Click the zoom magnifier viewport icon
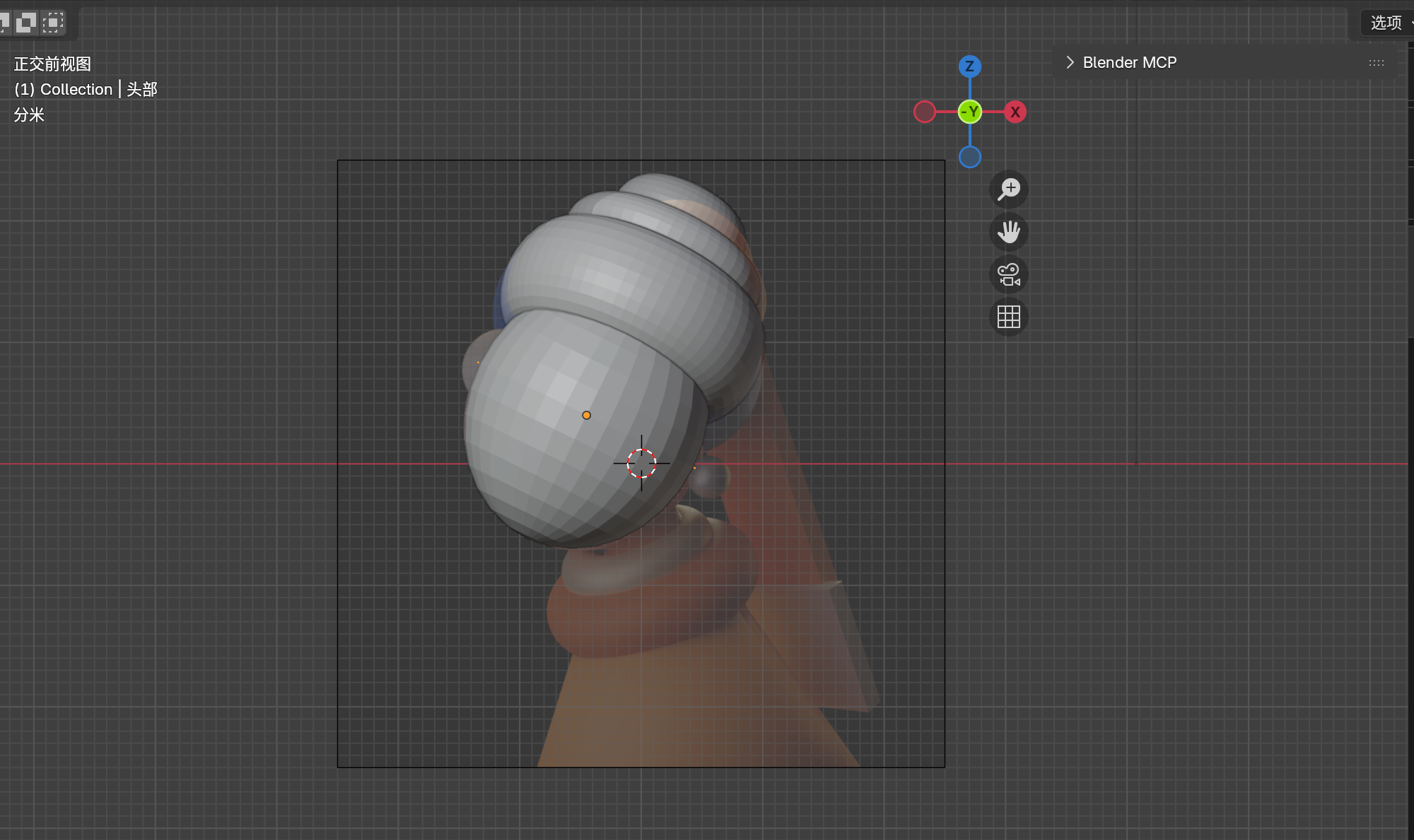Image resolution: width=1414 pixels, height=840 pixels. click(x=1008, y=189)
